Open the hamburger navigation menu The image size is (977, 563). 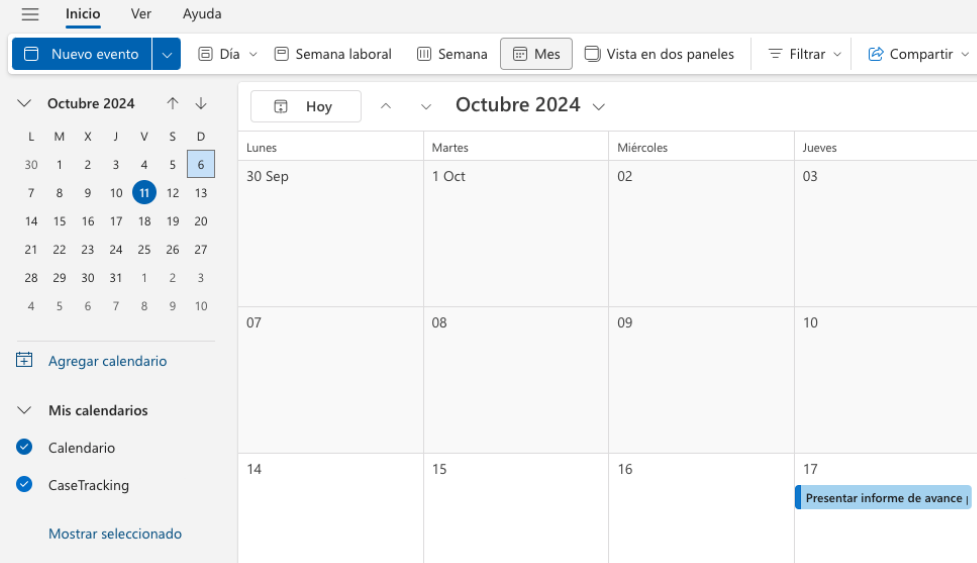coord(30,14)
